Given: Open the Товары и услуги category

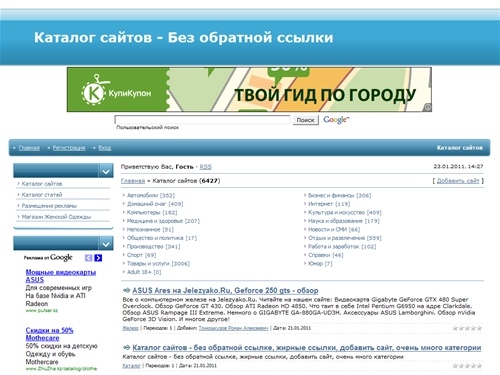Looking at the screenshot, I should [x=148, y=263].
